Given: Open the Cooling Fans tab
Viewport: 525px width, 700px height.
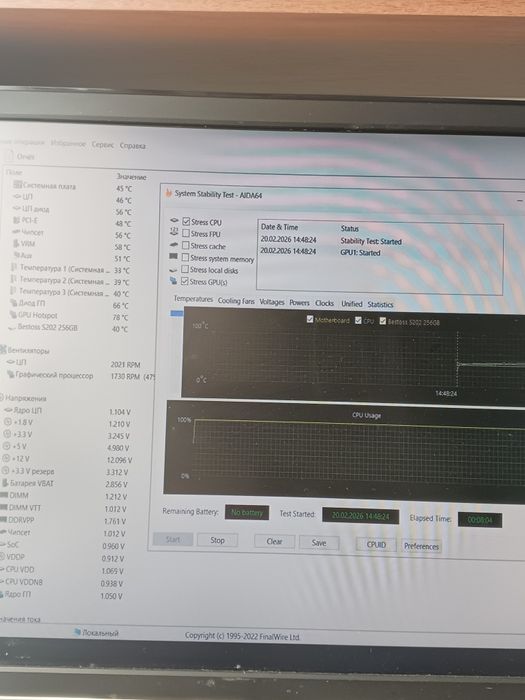Looking at the screenshot, I should pyautogui.click(x=236, y=301).
